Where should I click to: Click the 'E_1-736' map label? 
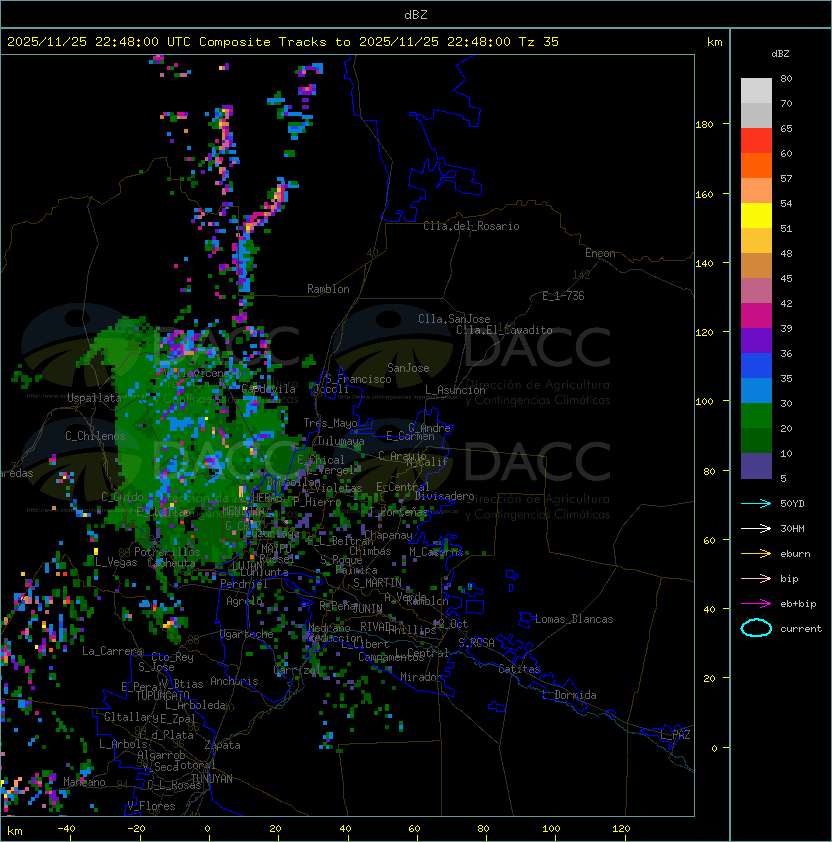pyautogui.click(x=563, y=296)
